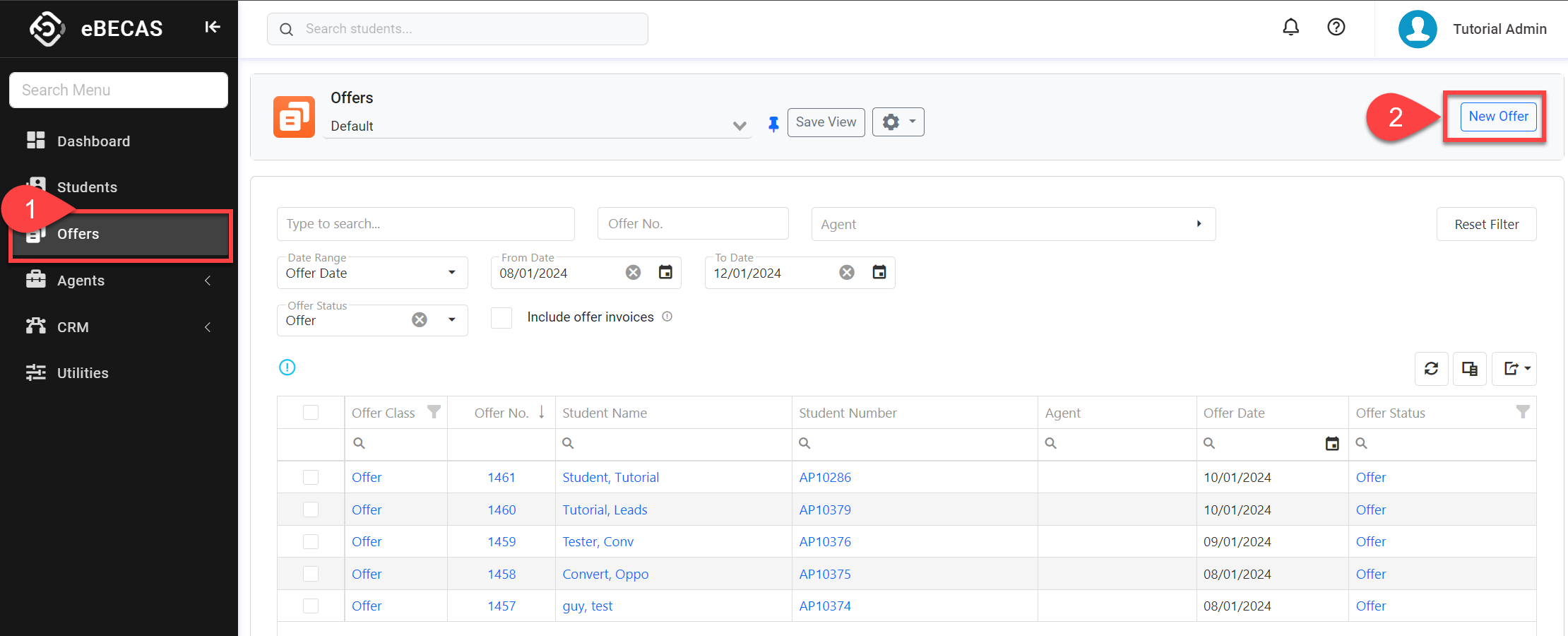Refresh the offers grid
1568x636 pixels.
(1431, 369)
